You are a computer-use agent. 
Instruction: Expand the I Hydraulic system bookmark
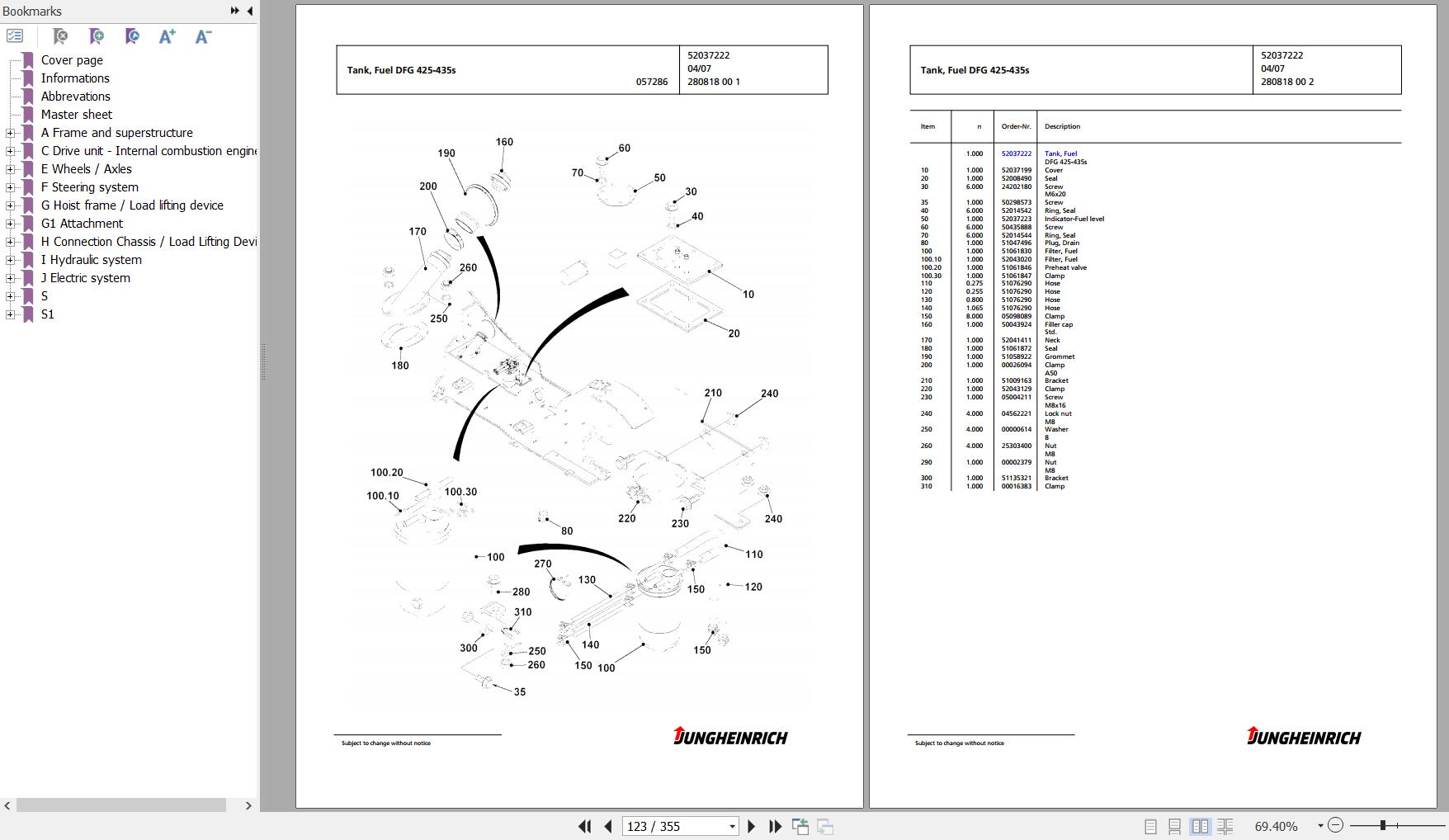pyautogui.click(x=10, y=260)
